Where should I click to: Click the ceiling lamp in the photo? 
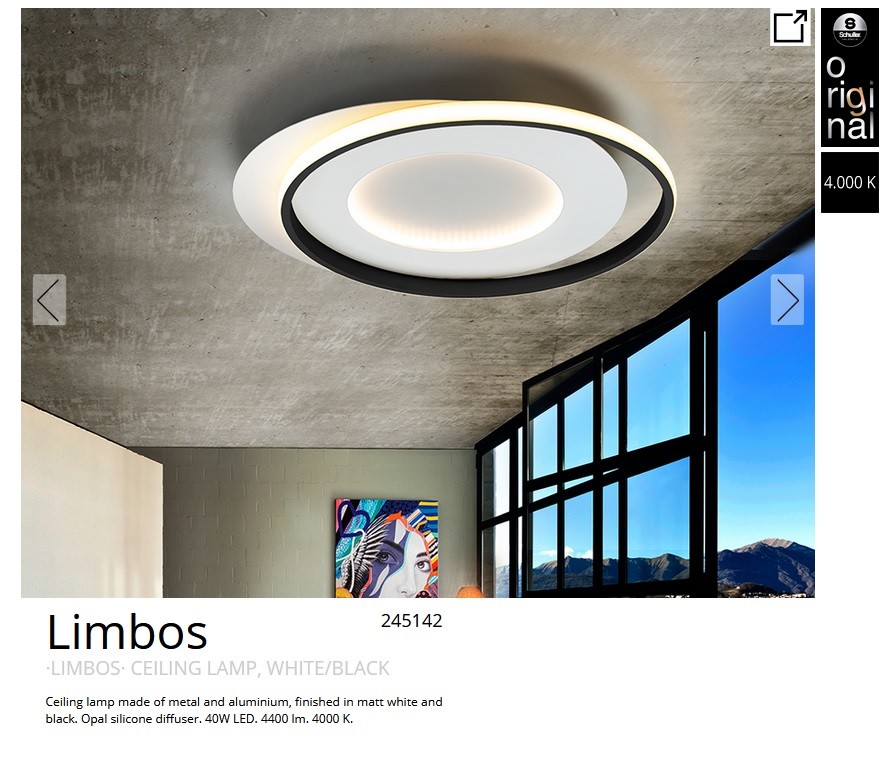454,197
